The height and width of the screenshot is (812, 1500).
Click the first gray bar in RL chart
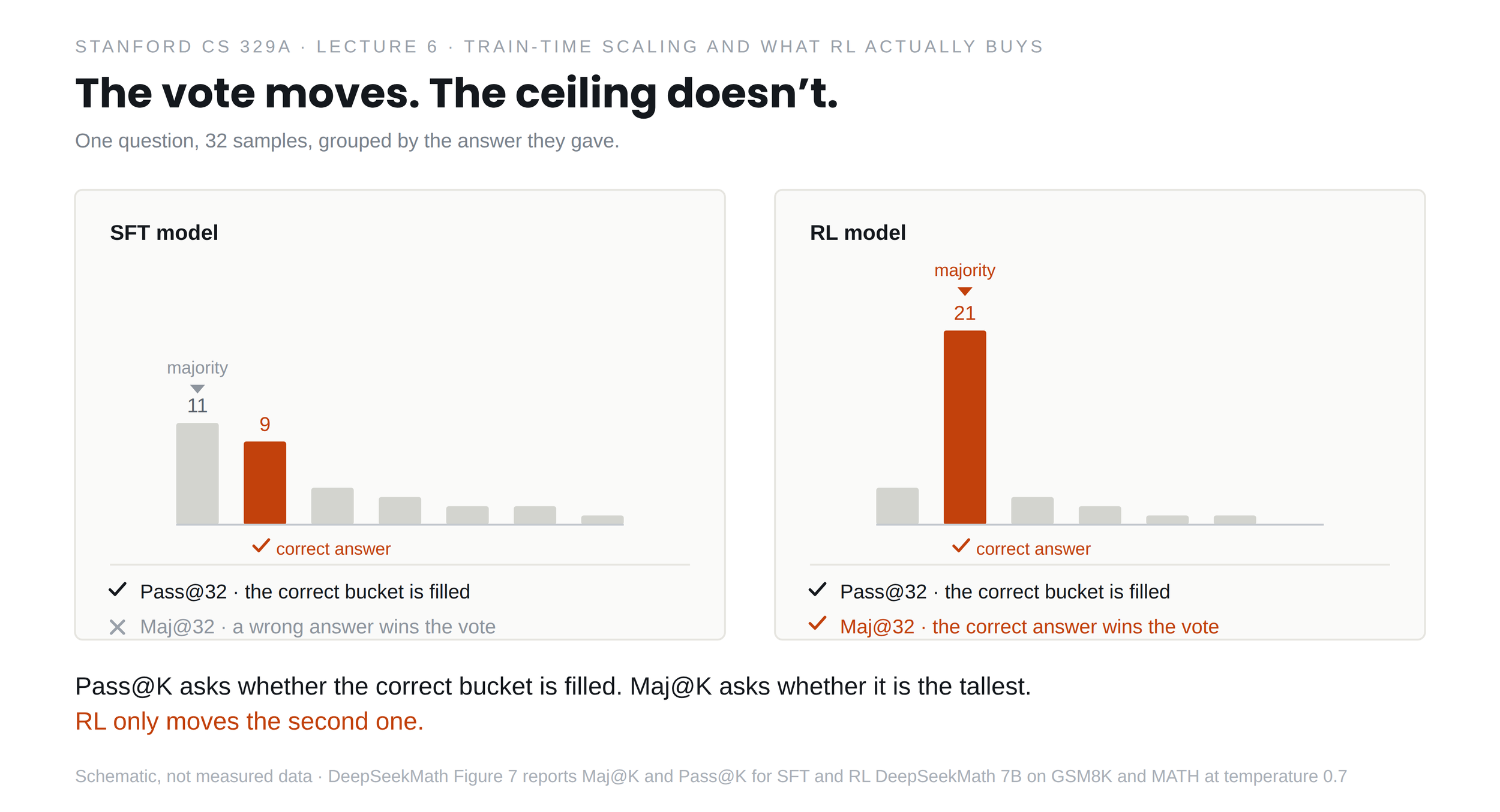[x=897, y=506]
